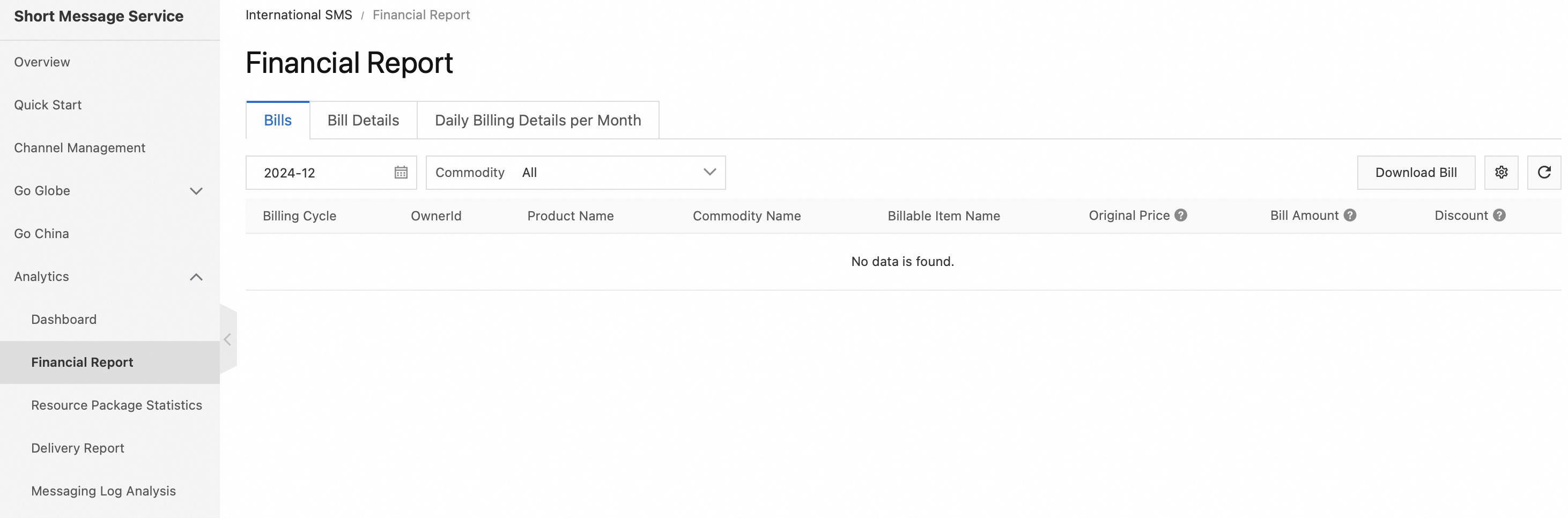The image size is (1568, 518).
Task: Collapse the sidebar using the arrow handle
Action: pos(228,339)
